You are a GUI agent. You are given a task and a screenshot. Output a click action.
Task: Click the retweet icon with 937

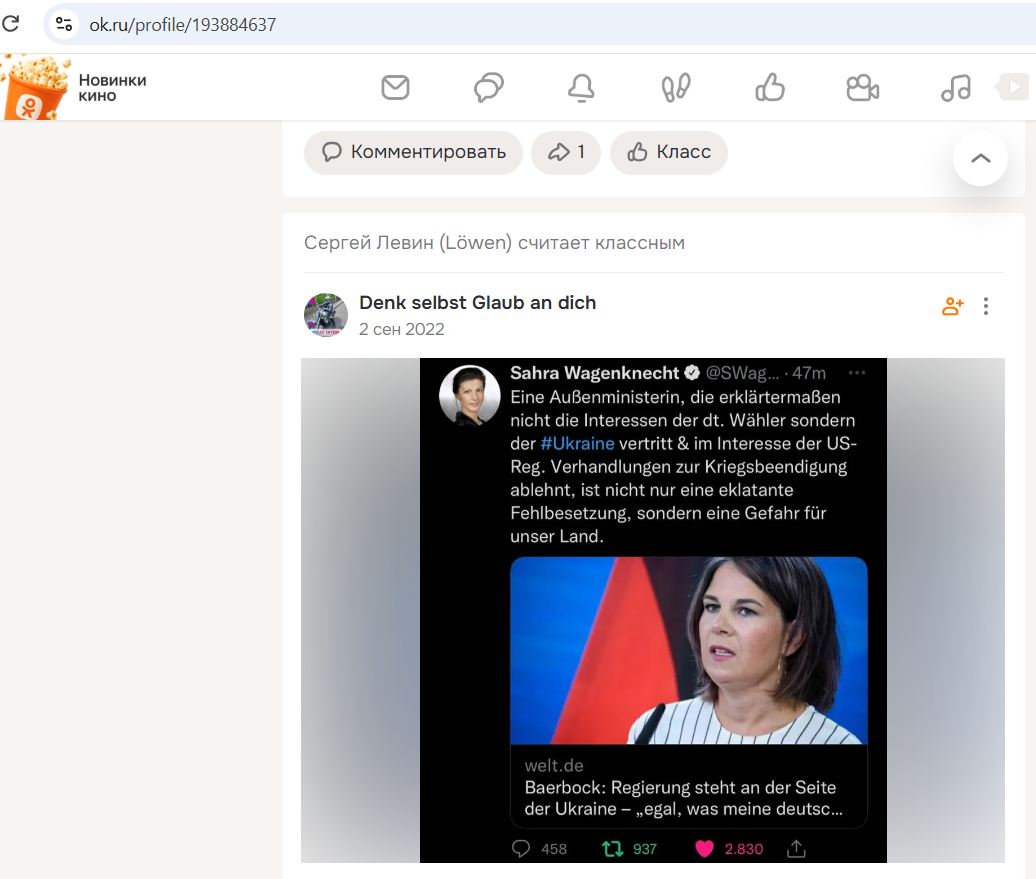pyautogui.click(x=612, y=849)
